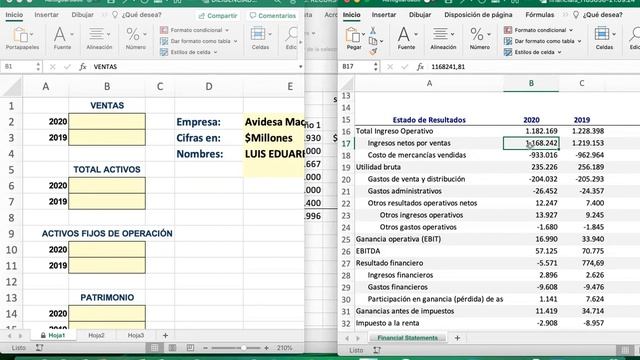Click ¿Qué desea? search in left window
Image resolution: width=640 pixels, height=360 pixels.
pyautogui.click(x=138, y=15)
